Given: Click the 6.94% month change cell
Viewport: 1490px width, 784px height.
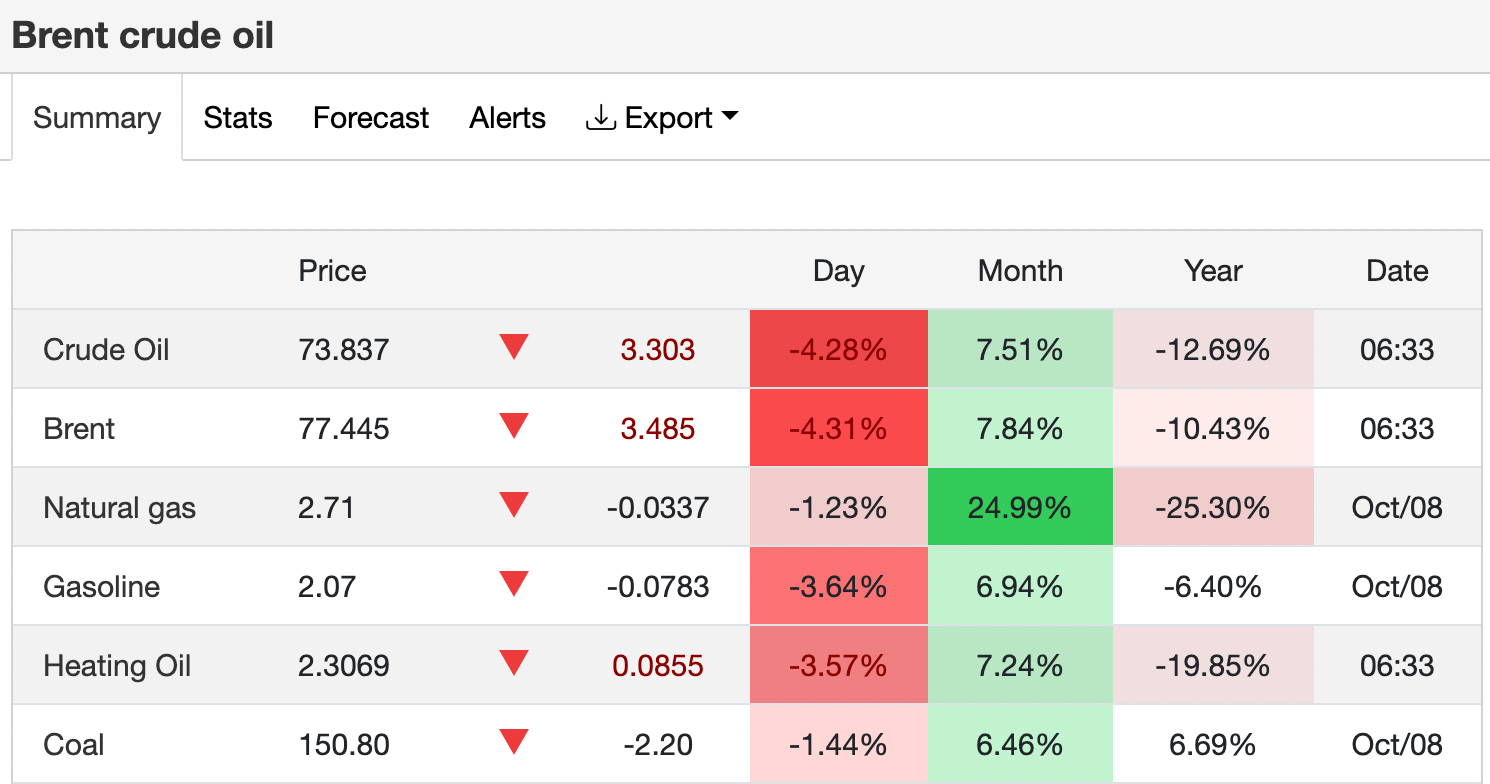Looking at the screenshot, I should pos(1020,586).
